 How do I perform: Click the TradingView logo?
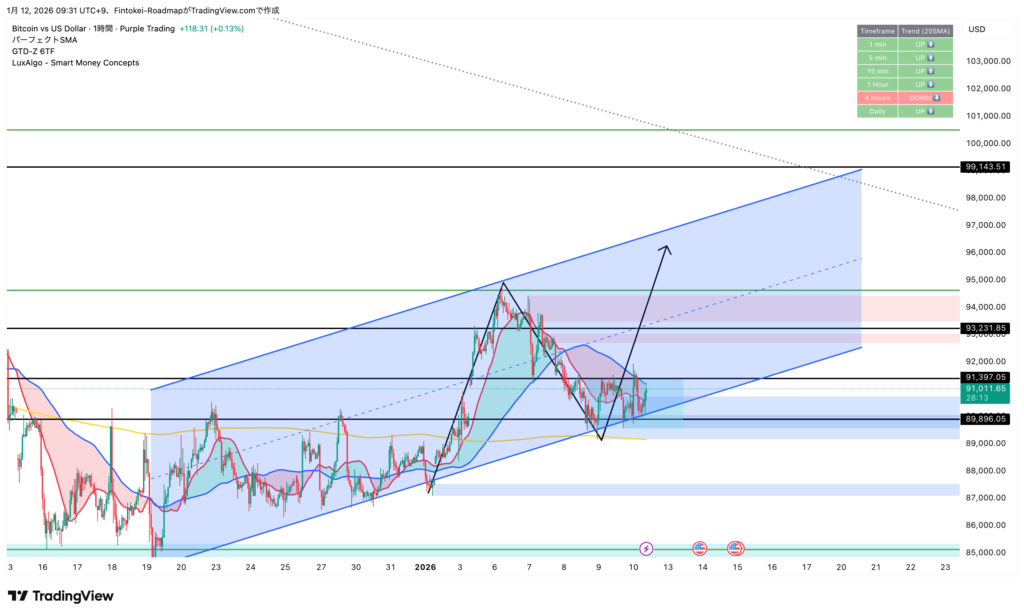click(60, 596)
